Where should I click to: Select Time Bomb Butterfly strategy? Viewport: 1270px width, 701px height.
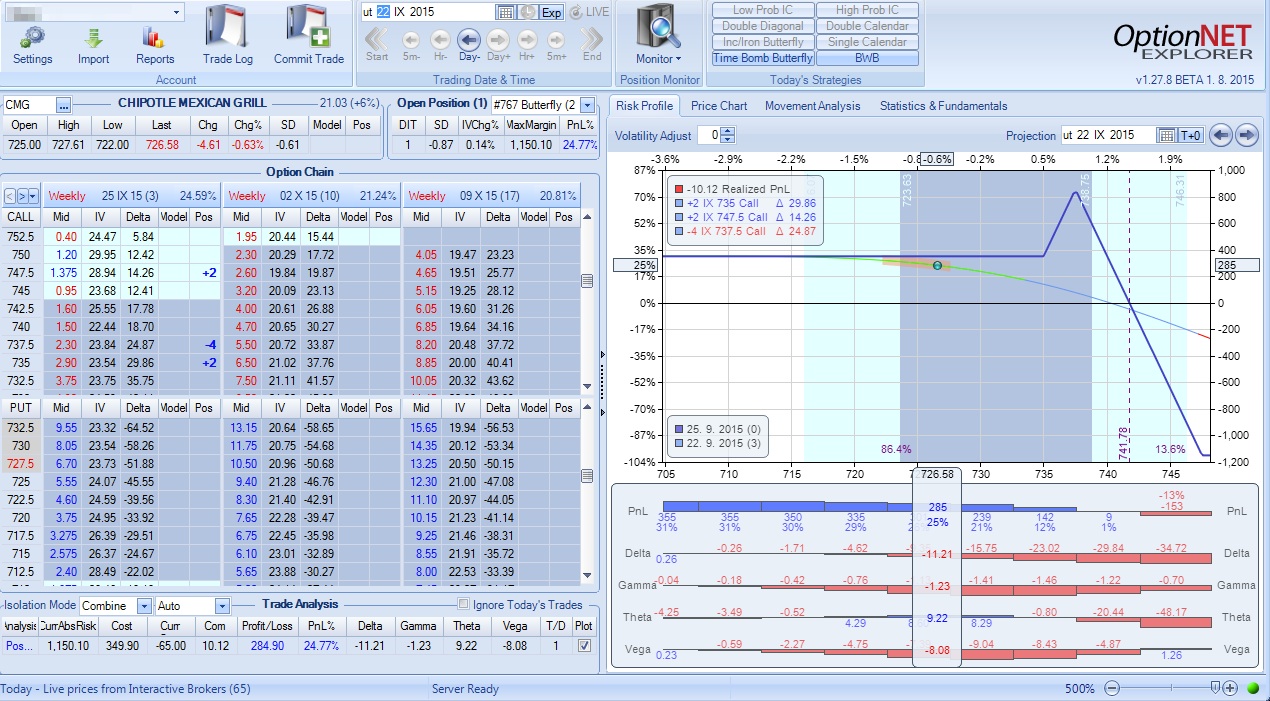click(763, 58)
